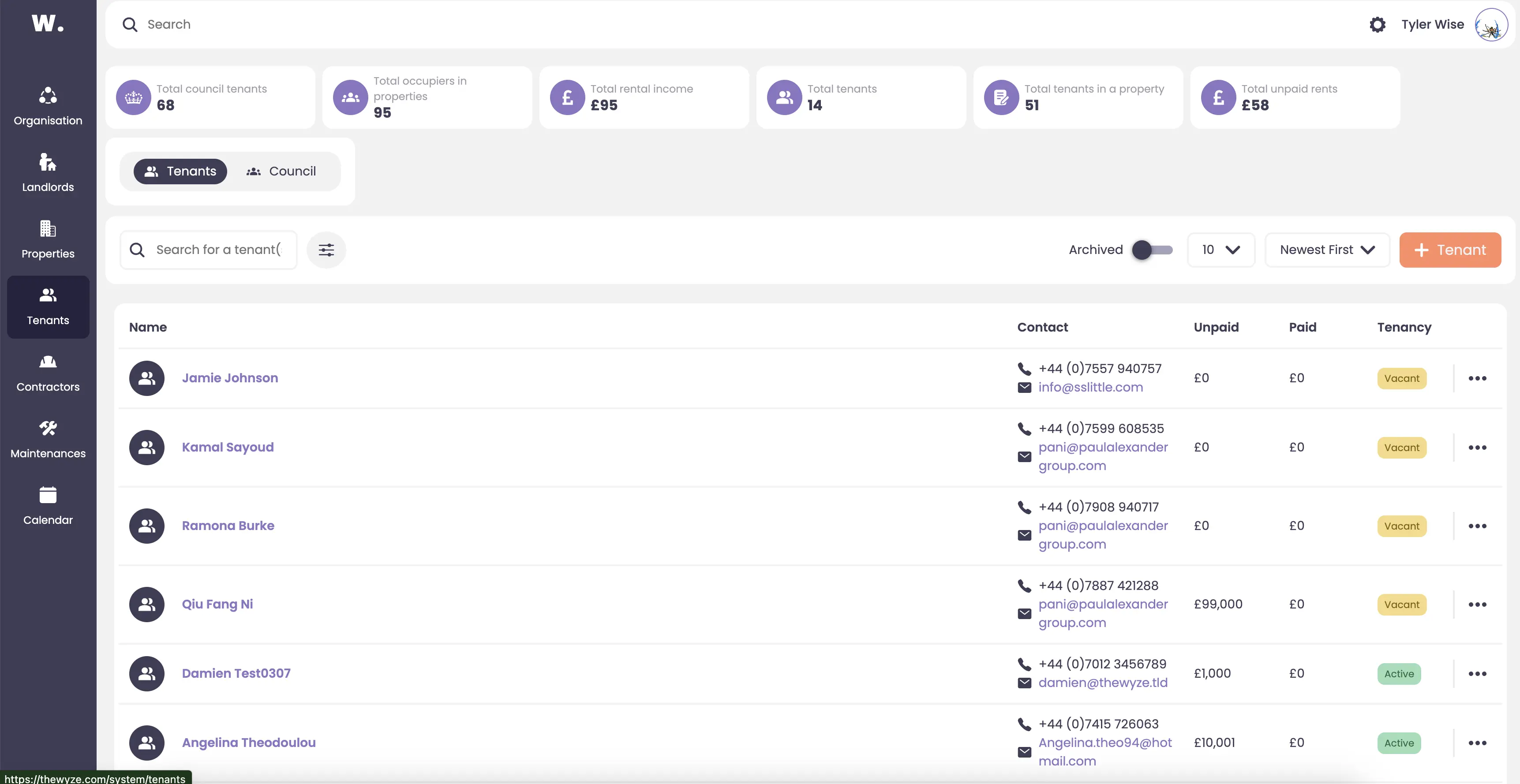Open Qiu Fang Ni tenant link
Screen dimensions: 1520x784
217,604
